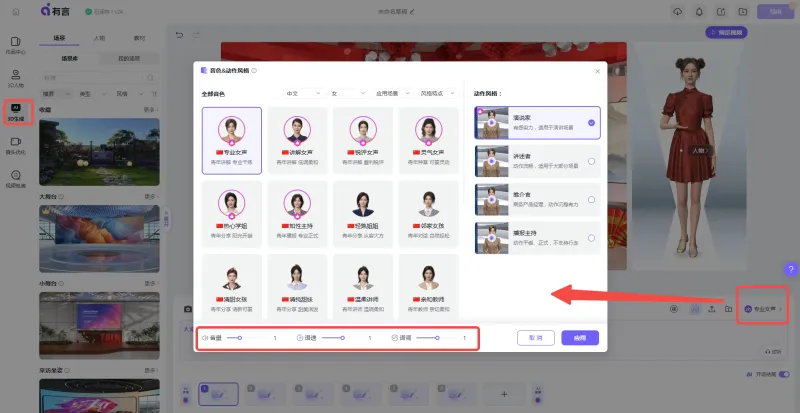Click the share icon in top bar
Screen dimensions: 800x413
click(721, 11)
